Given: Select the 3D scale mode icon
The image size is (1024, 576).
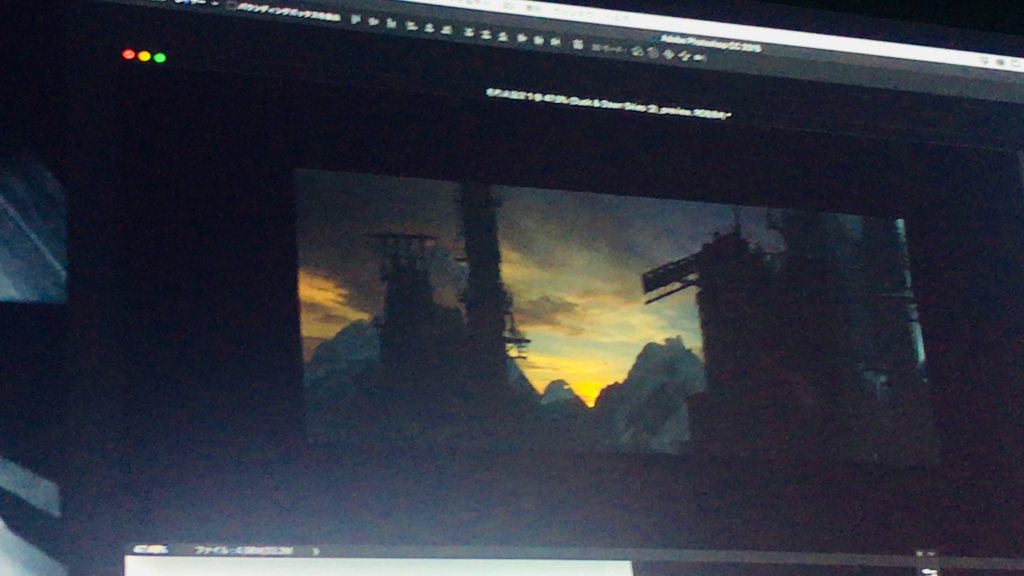Looking at the screenshot, I should [699, 58].
